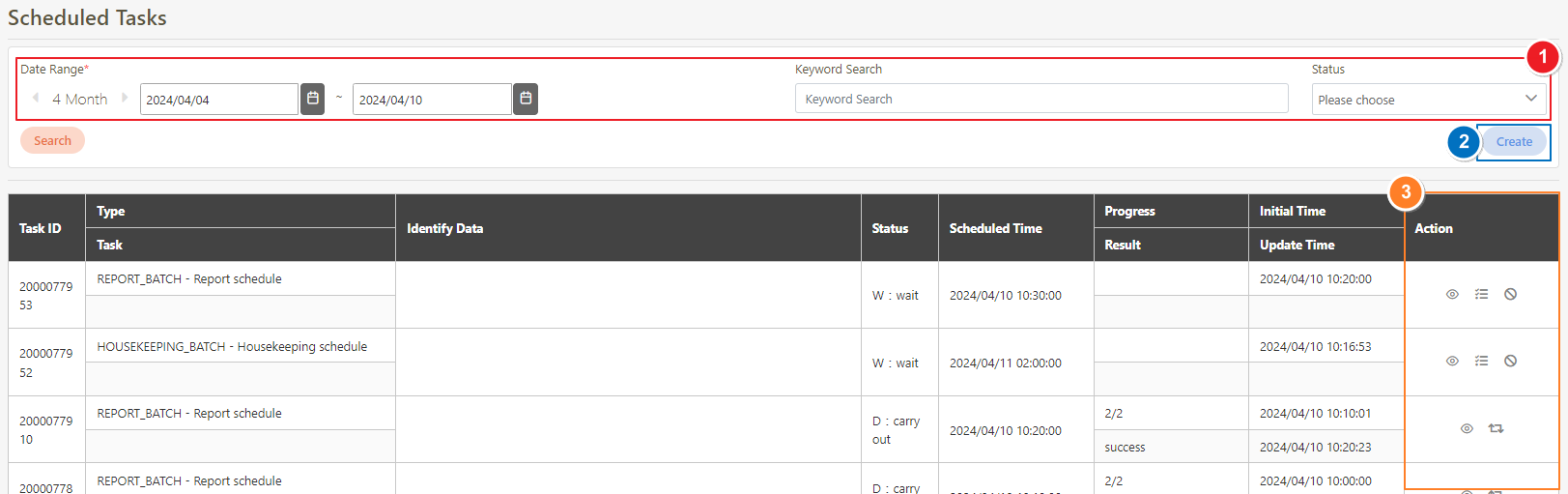Cancel the HOUSEKEEPING_BATCH scheduled task
The width and height of the screenshot is (1568, 494).
click(x=1510, y=362)
